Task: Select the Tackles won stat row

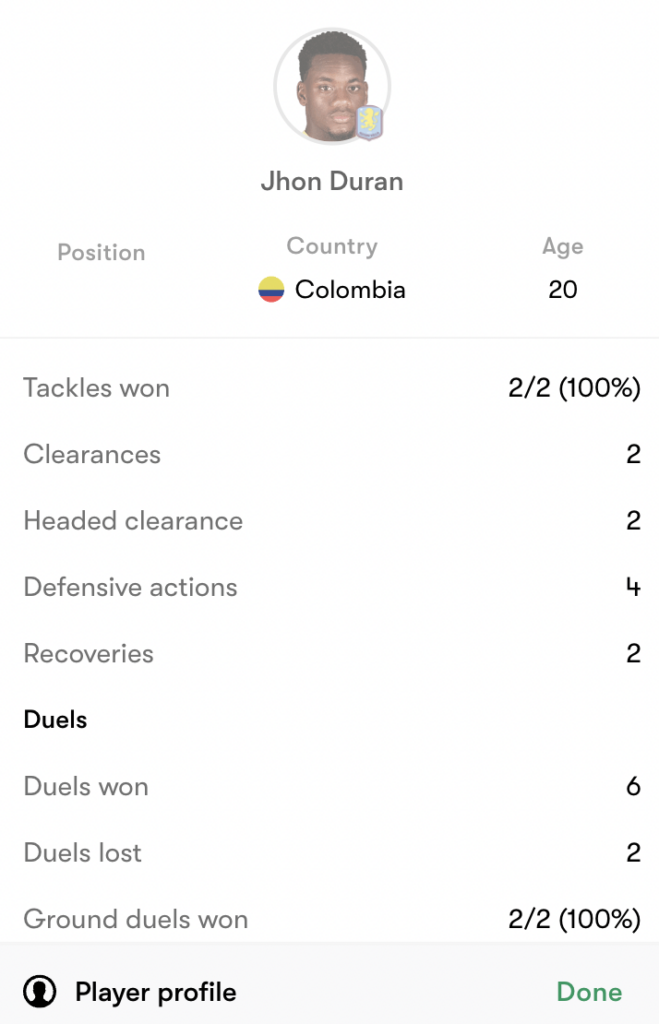Action: click(x=329, y=388)
